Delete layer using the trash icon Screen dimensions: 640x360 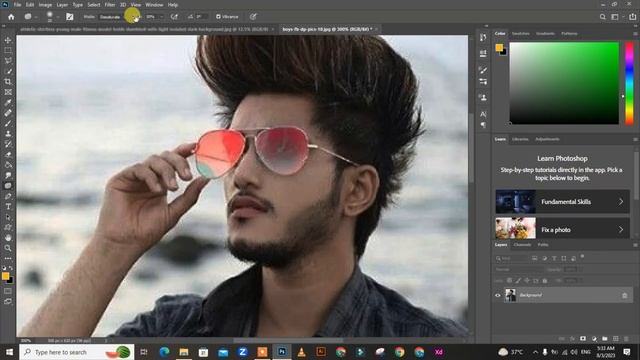coord(626,339)
